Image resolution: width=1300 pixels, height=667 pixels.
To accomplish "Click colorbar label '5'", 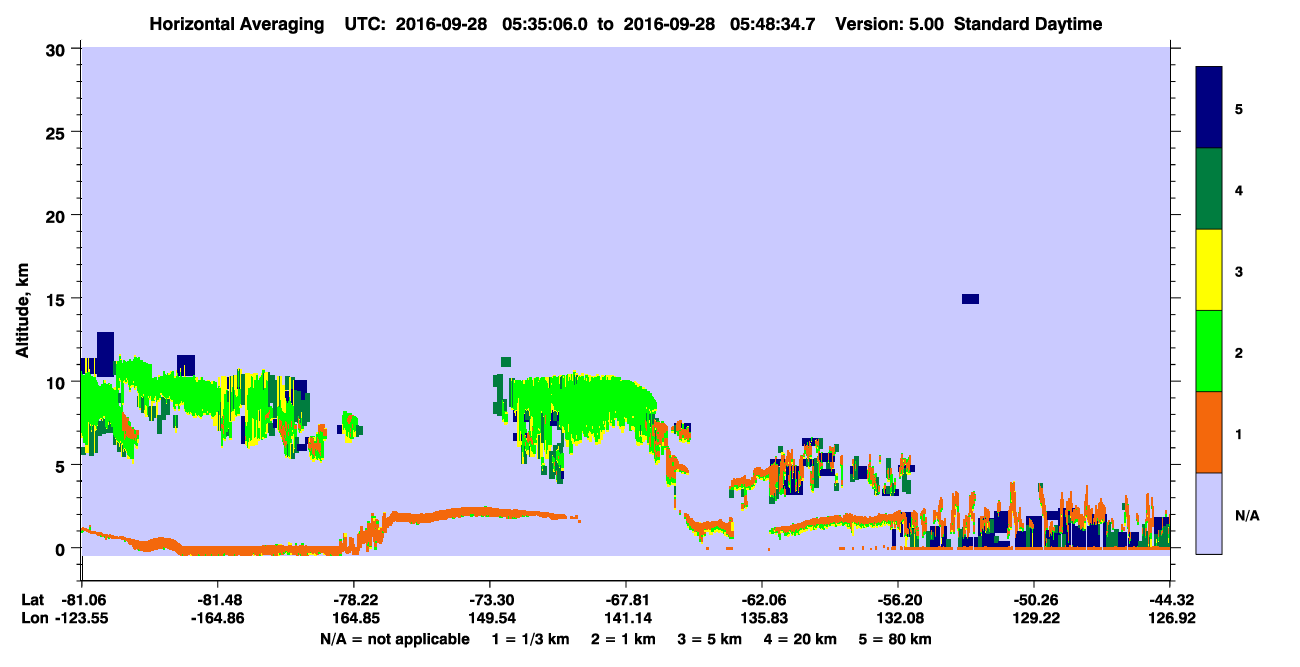I will pos(1238,108).
